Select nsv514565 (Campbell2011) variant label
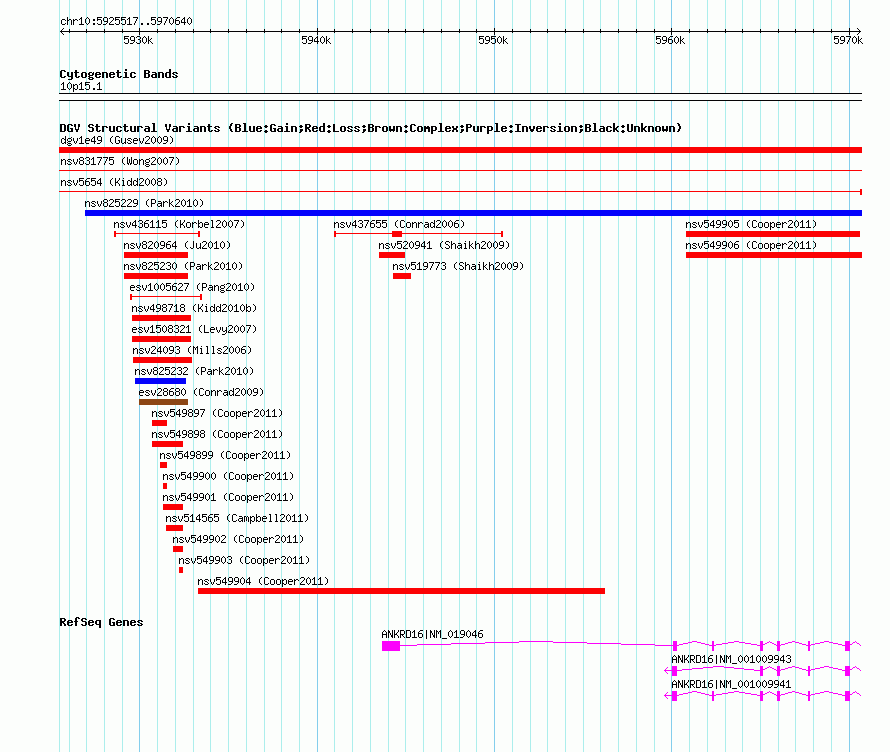This screenshot has width=890, height=752. coord(237,518)
